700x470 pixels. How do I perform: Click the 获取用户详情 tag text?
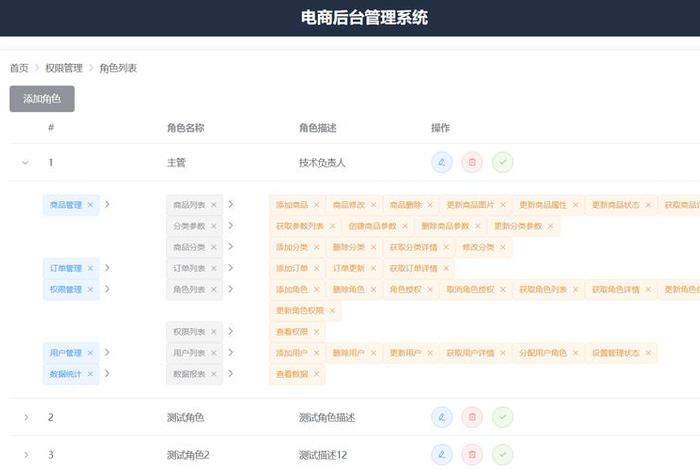[470, 353]
